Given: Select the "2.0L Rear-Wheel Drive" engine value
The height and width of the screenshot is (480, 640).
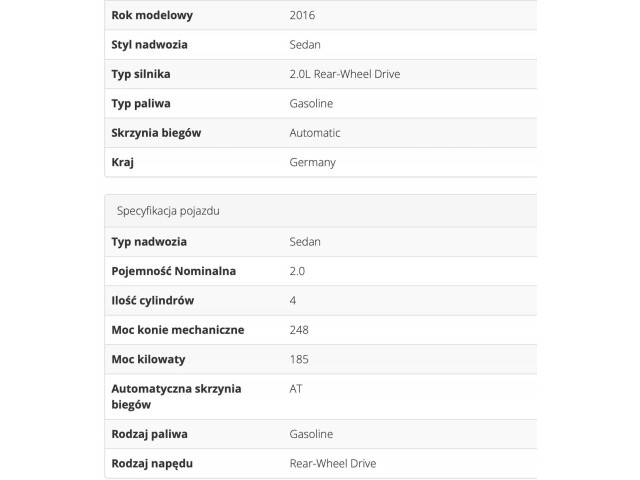Looking at the screenshot, I should pyautogui.click(x=344, y=74).
